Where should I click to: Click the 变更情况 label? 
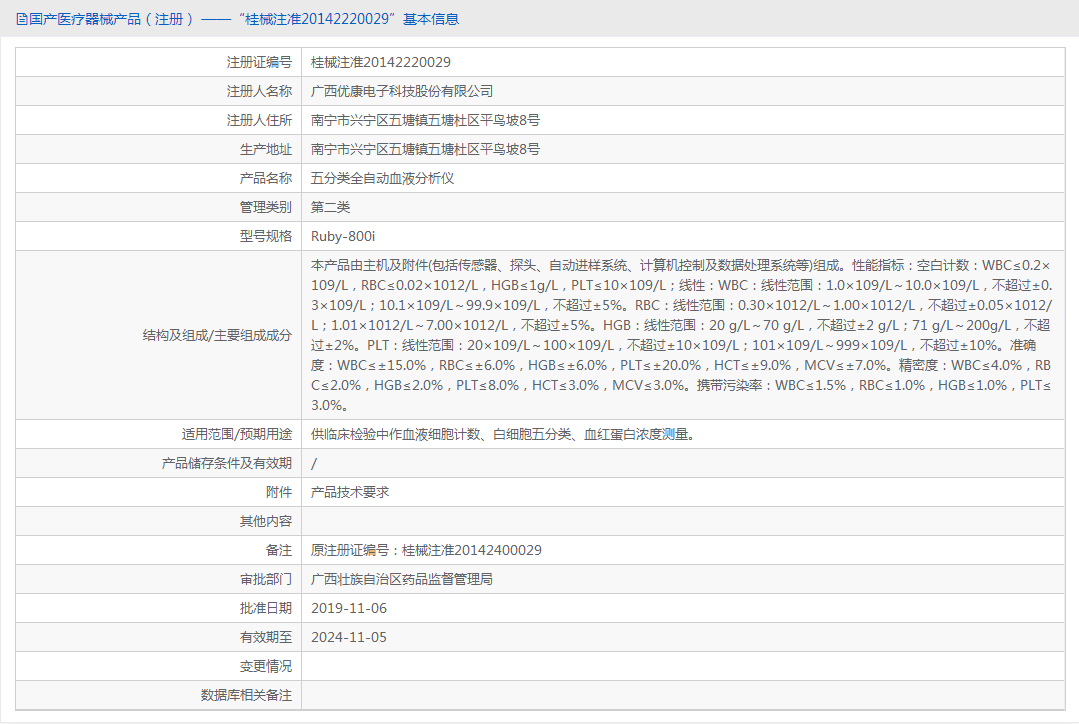(x=266, y=666)
